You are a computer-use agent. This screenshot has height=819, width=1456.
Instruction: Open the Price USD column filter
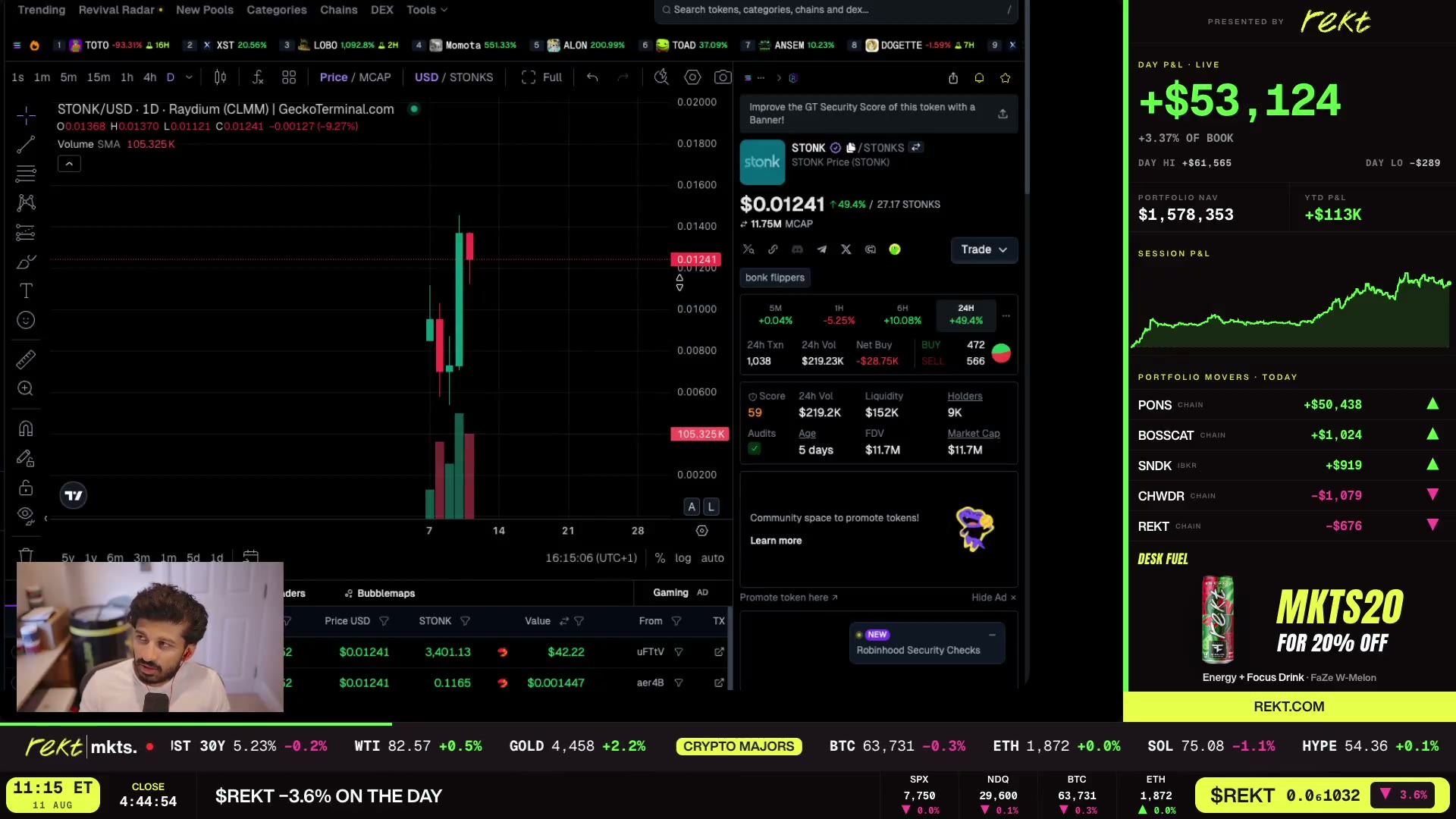pos(384,621)
